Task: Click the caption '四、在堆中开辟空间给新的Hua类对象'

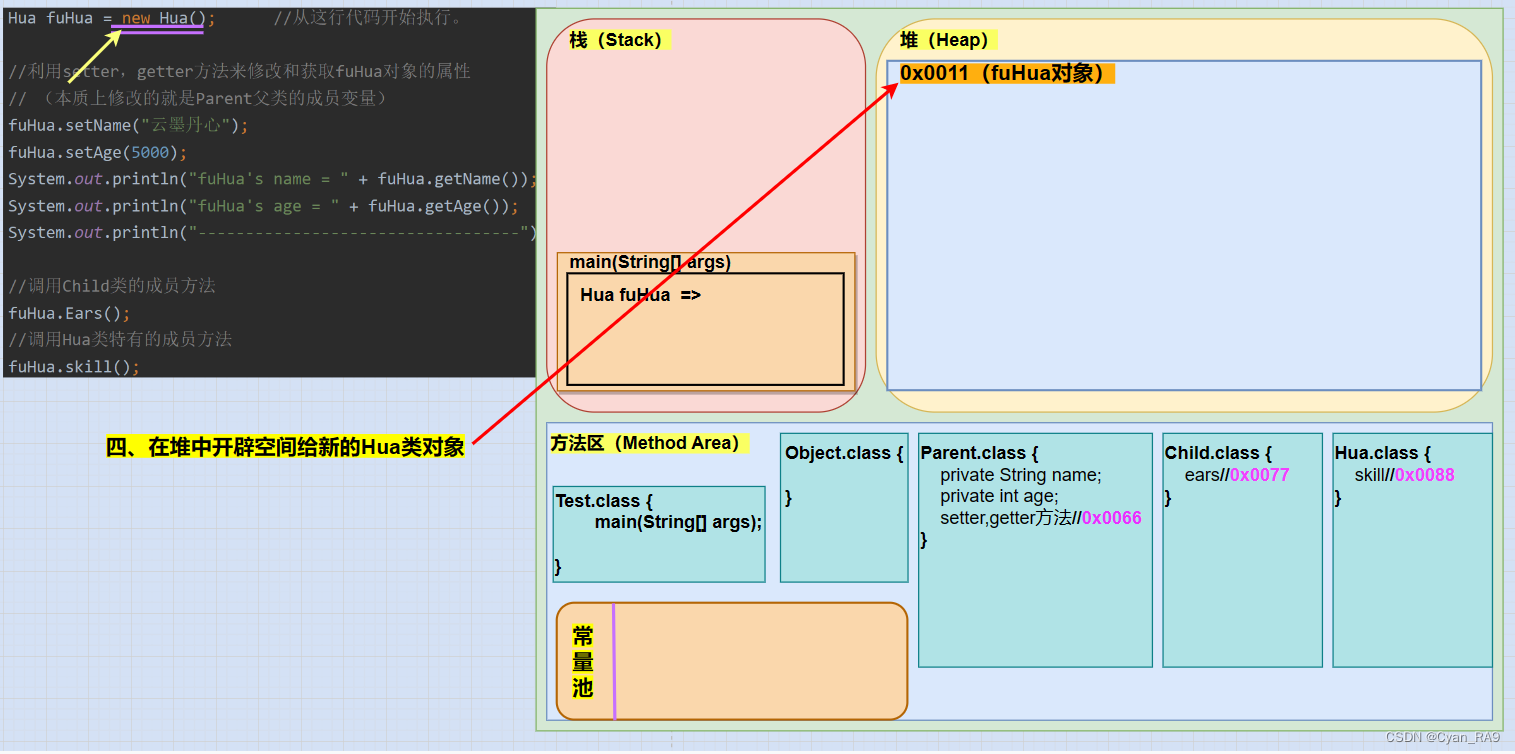Action: point(286,447)
